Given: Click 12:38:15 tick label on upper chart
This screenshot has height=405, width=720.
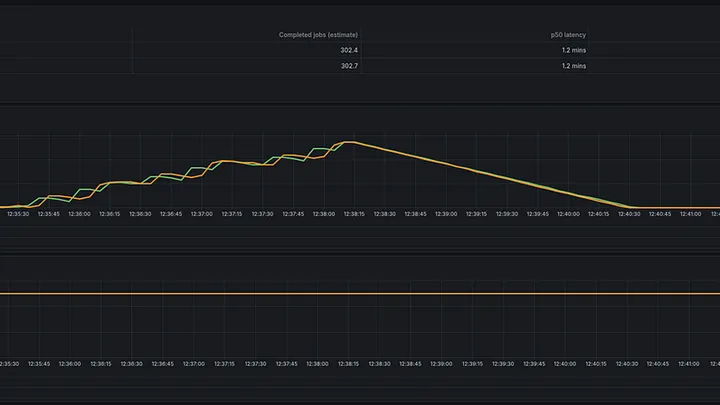Looking at the screenshot, I should click(x=354, y=214).
